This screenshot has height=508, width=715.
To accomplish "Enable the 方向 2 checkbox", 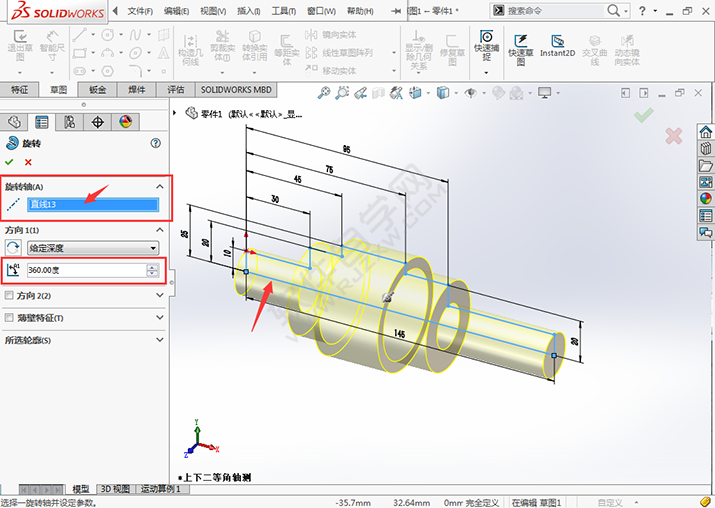I will tap(10, 296).
